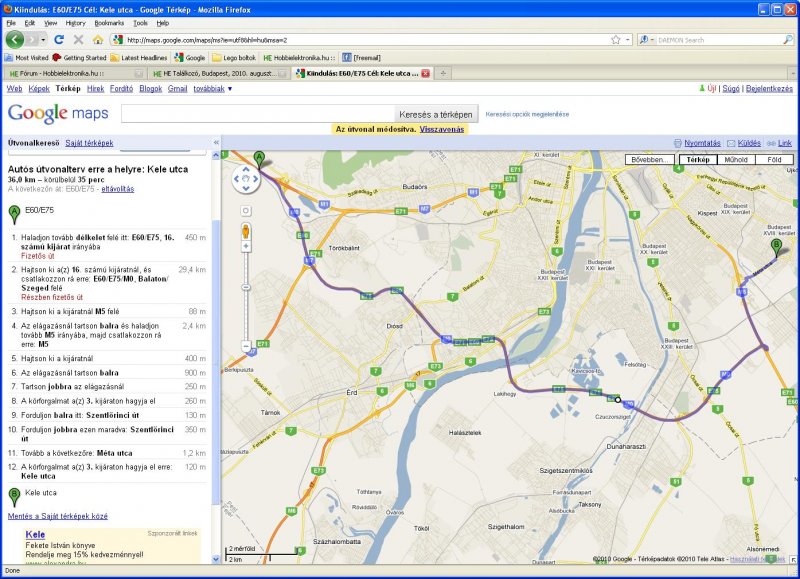Click step 11 Tovább Méta utca

[108, 453]
